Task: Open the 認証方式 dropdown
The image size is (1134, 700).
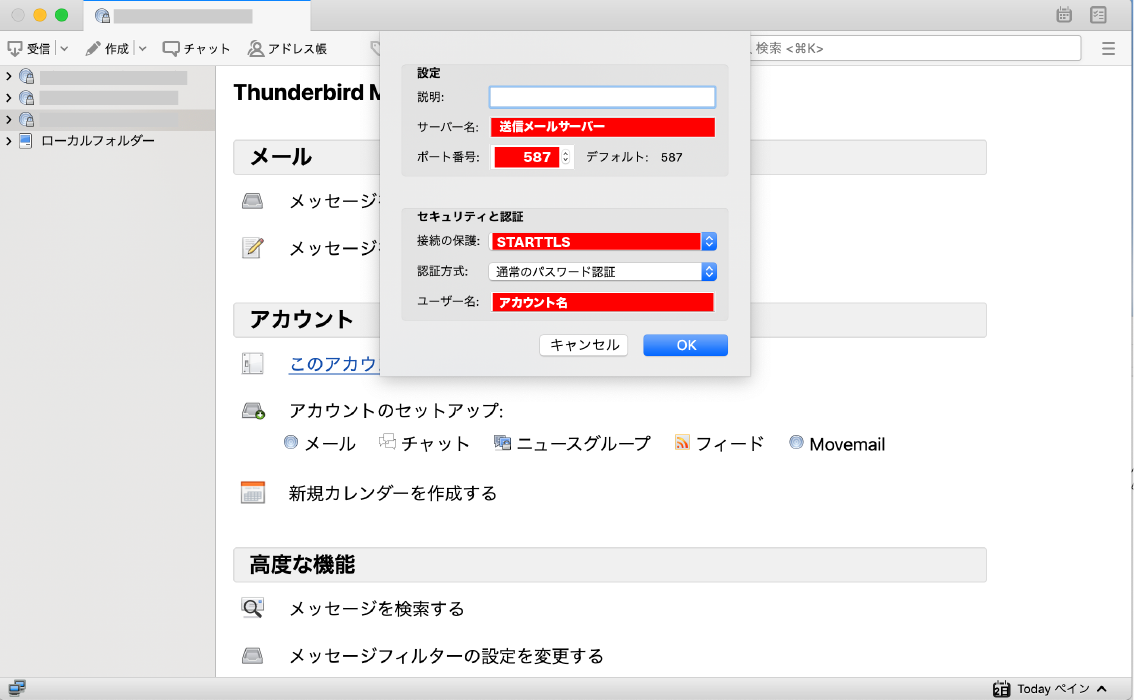Action: point(709,271)
